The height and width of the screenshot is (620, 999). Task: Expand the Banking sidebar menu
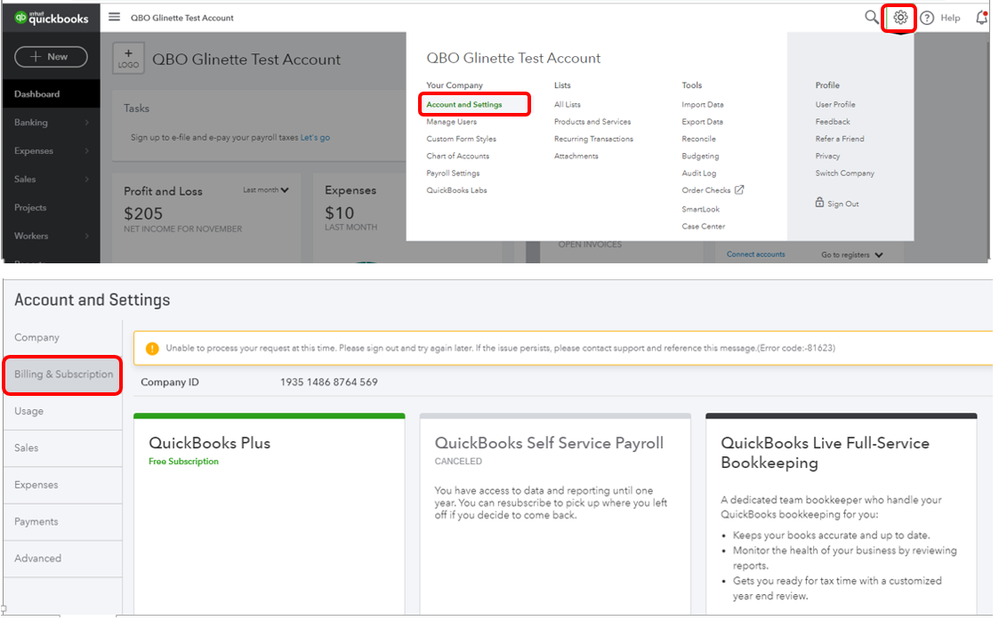click(87, 123)
